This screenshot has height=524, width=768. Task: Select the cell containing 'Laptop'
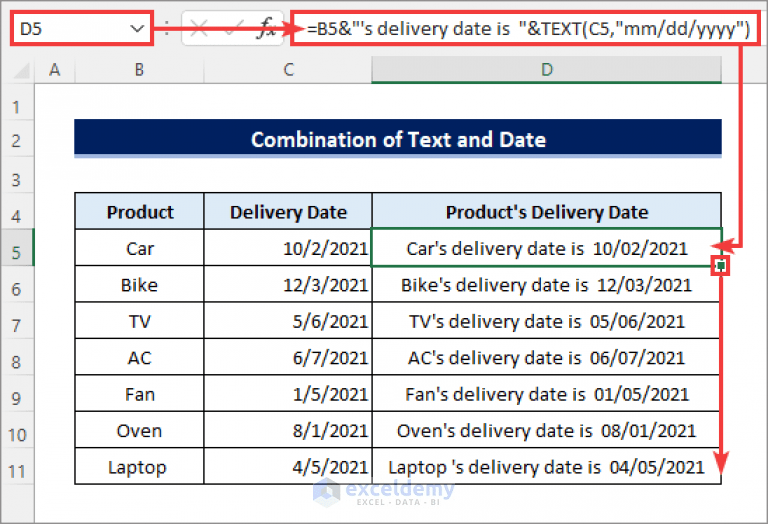[140, 467]
